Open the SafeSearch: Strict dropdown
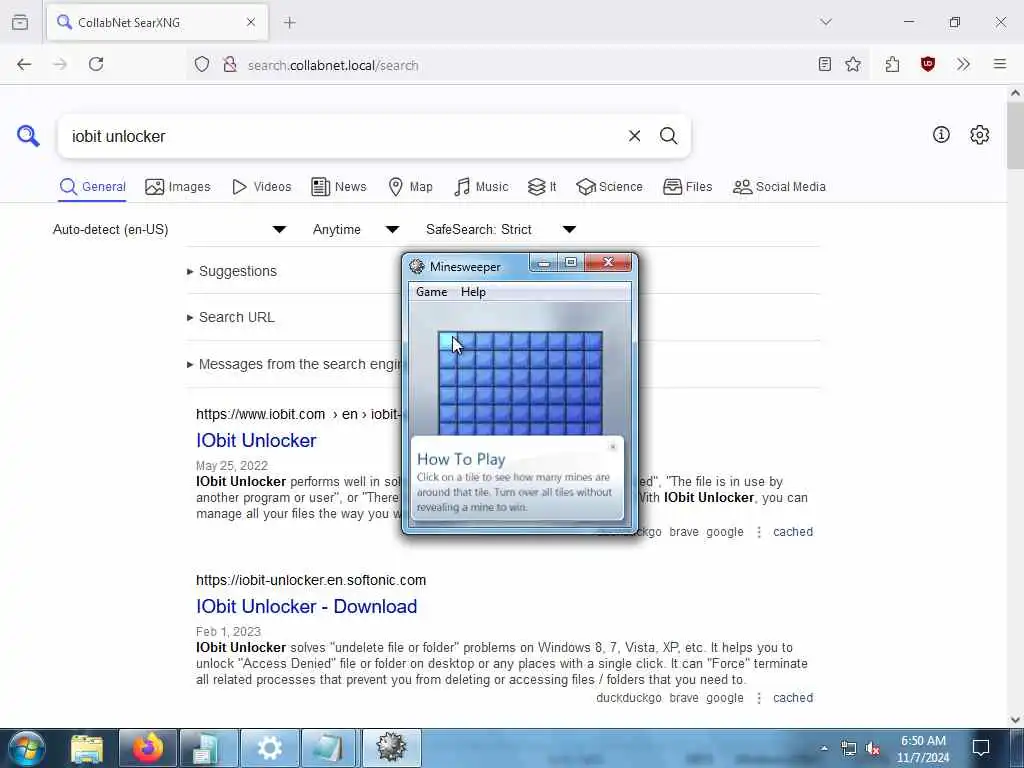The height and width of the screenshot is (768, 1024). click(x=501, y=229)
